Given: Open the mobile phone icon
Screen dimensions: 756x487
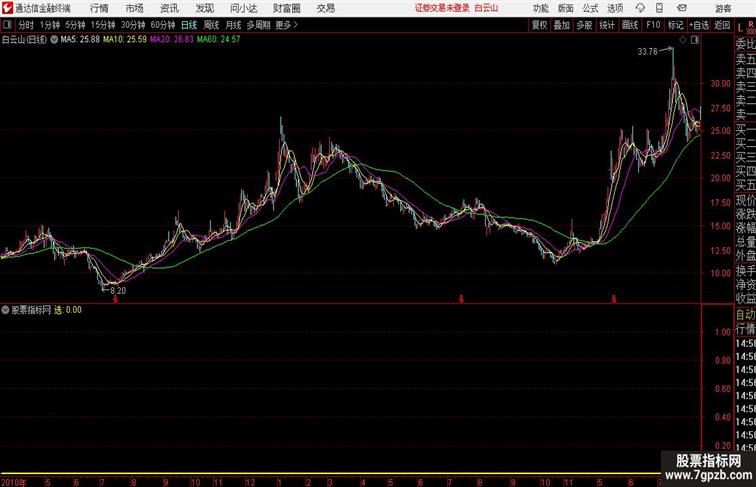Looking at the screenshot, I should pyautogui.click(x=660, y=8).
